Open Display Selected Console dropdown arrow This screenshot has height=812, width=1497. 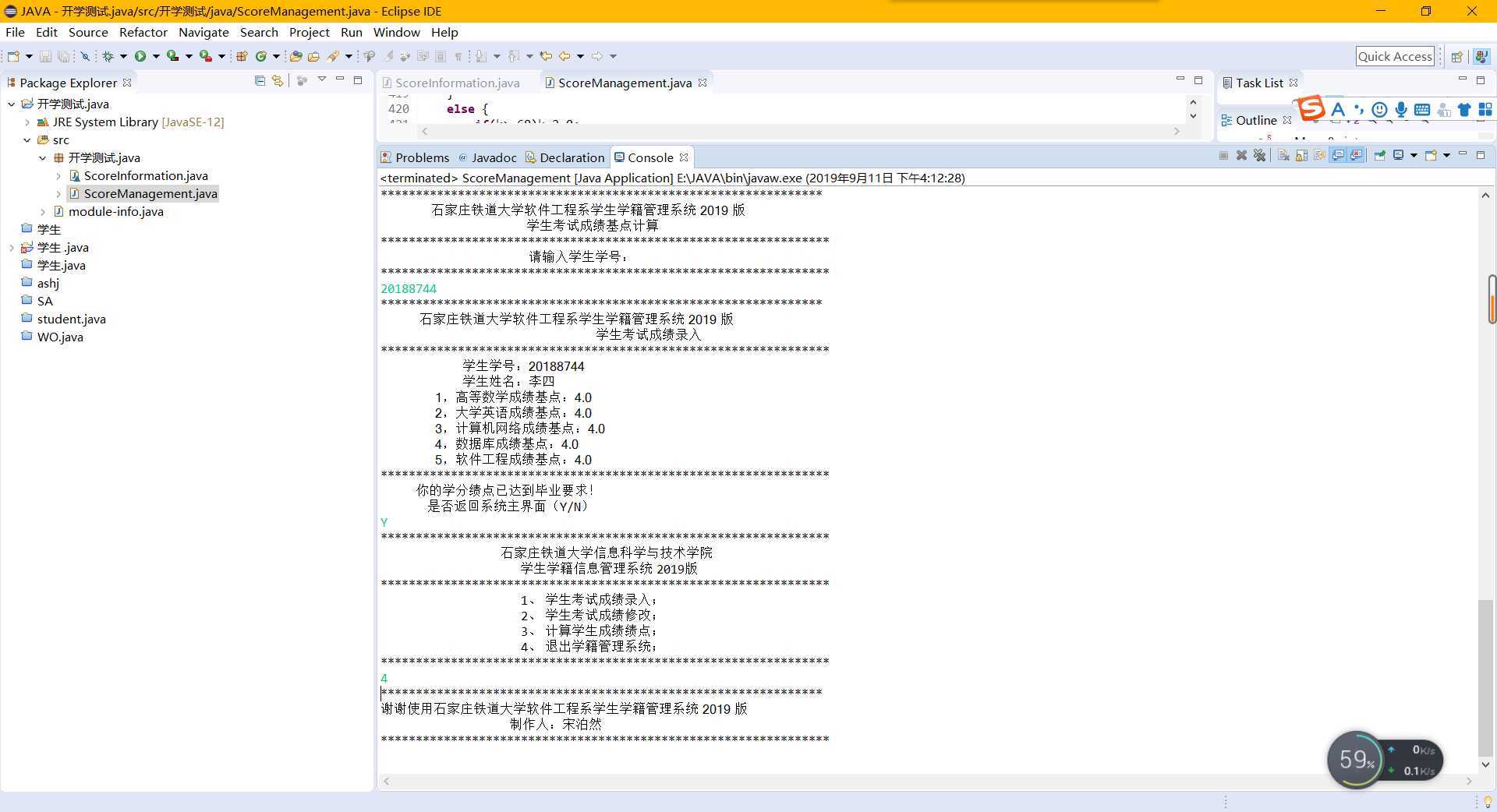[x=1414, y=155]
